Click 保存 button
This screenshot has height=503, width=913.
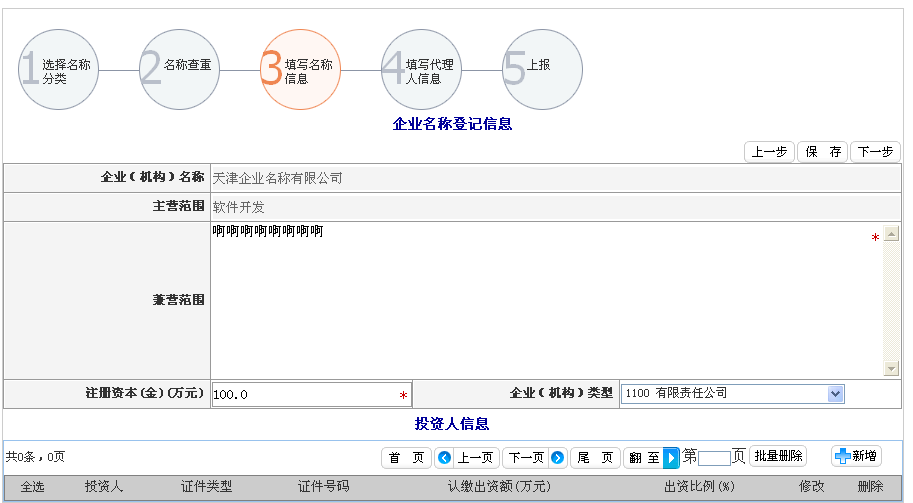point(823,152)
